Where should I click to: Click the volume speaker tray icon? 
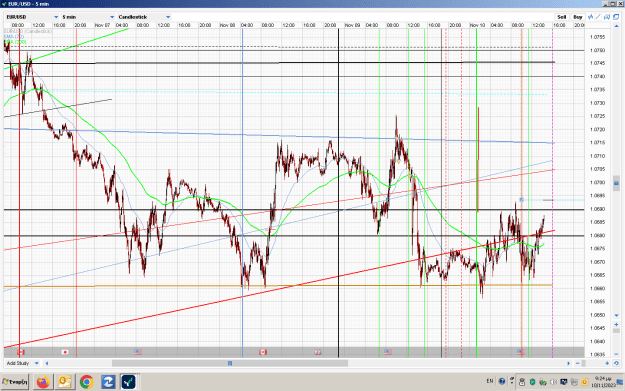(553, 382)
